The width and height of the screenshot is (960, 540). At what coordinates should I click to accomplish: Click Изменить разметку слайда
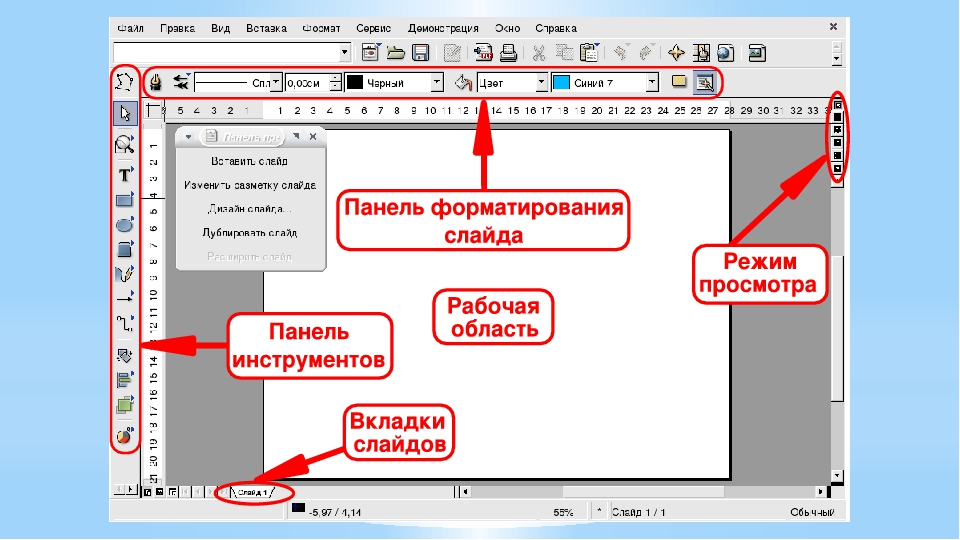click(250, 185)
